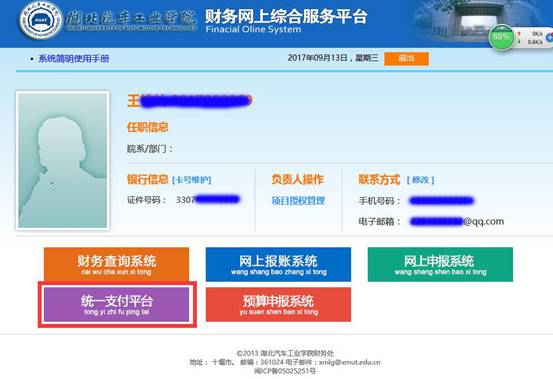
Task: Click 修改 beside 联系方式
Action: click(420, 180)
